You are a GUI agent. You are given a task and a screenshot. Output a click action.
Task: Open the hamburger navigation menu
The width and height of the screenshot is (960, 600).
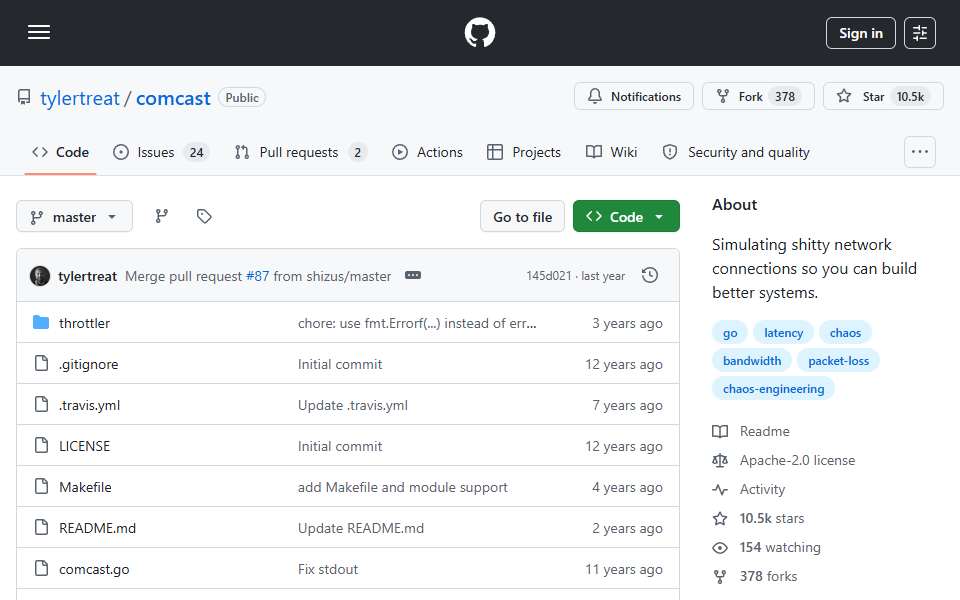pyautogui.click(x=39, y=32)
